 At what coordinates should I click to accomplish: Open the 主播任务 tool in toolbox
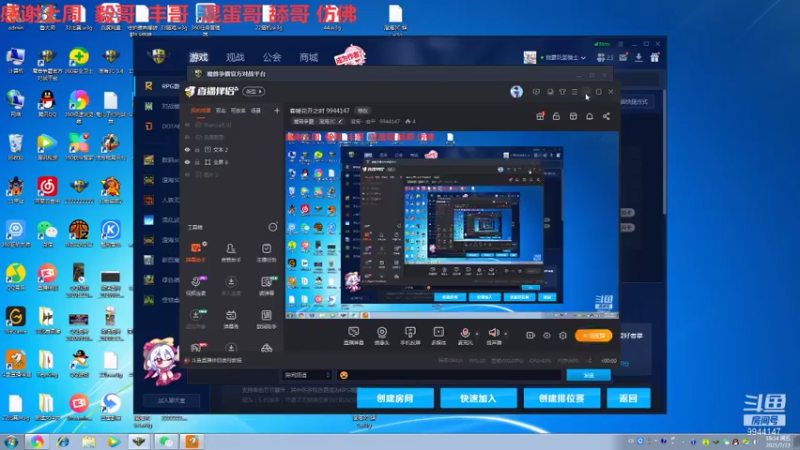tap(266, 253)
